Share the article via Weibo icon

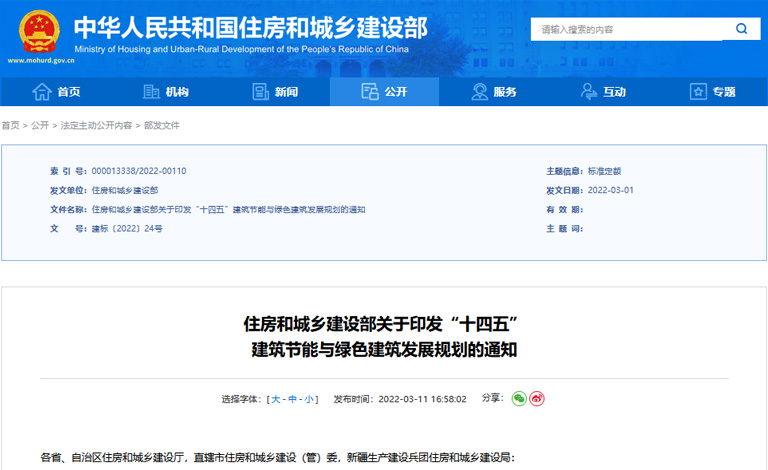point(537,399)
